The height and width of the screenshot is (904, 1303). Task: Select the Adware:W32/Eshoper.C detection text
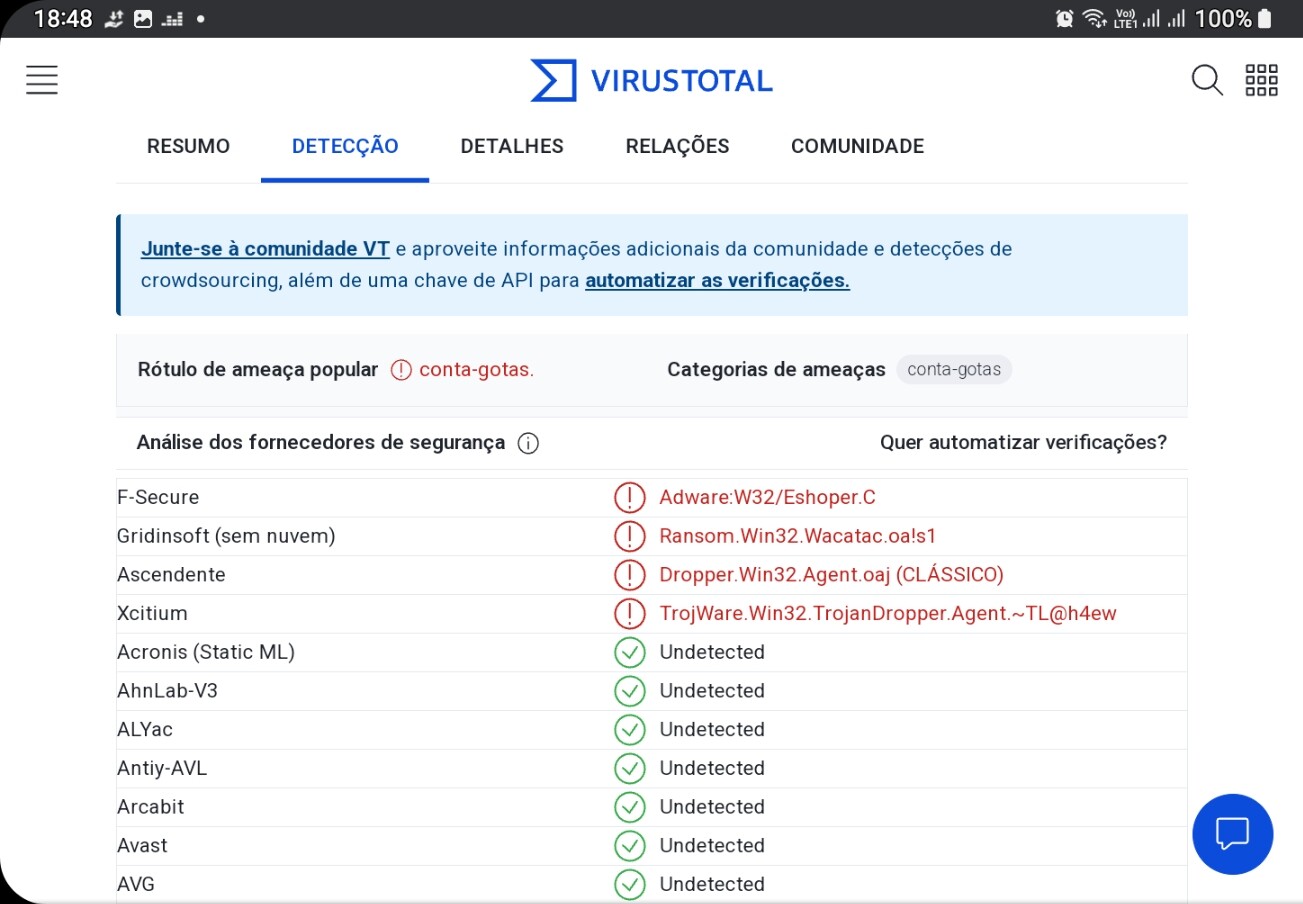[x=767, y=497]
